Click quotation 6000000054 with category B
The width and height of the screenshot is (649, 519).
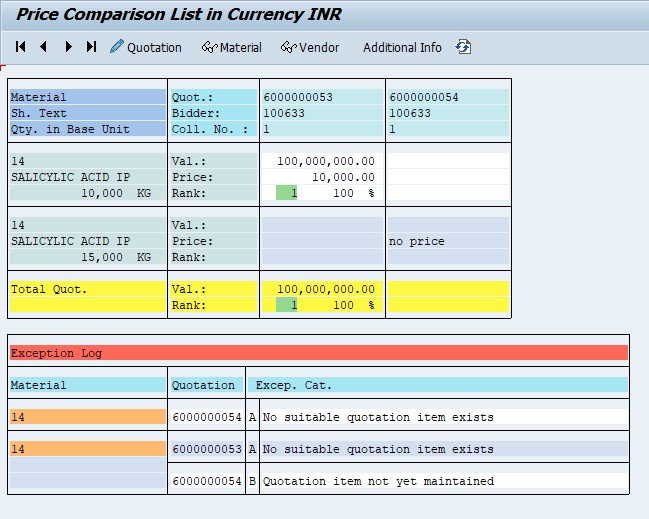pos(207,481)
